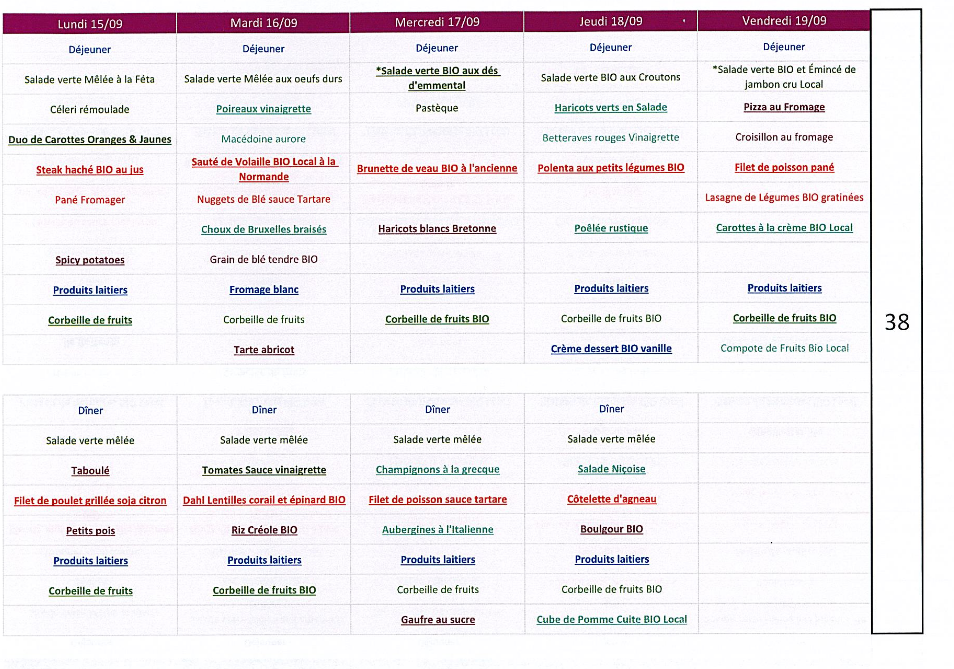Select 'Pané Fromager' cell
The image size is (954, 669).
point(89,199)
